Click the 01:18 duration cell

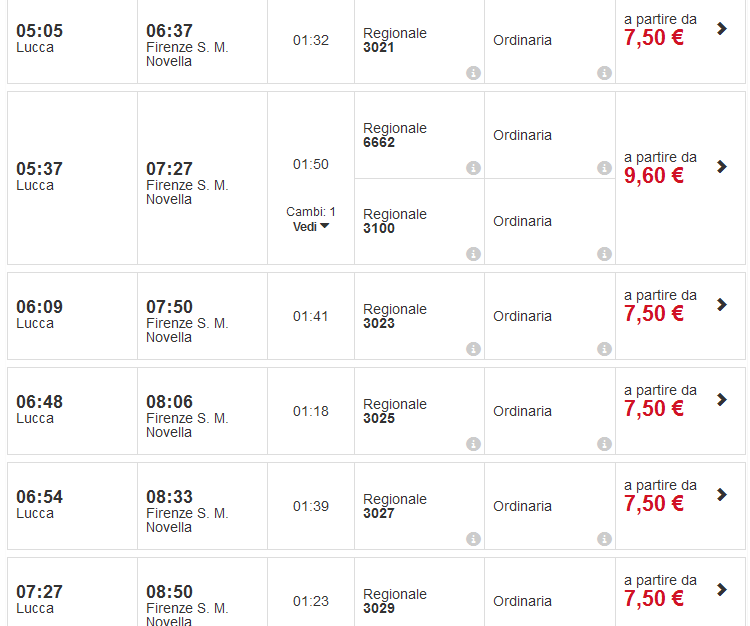click(311, 411)
